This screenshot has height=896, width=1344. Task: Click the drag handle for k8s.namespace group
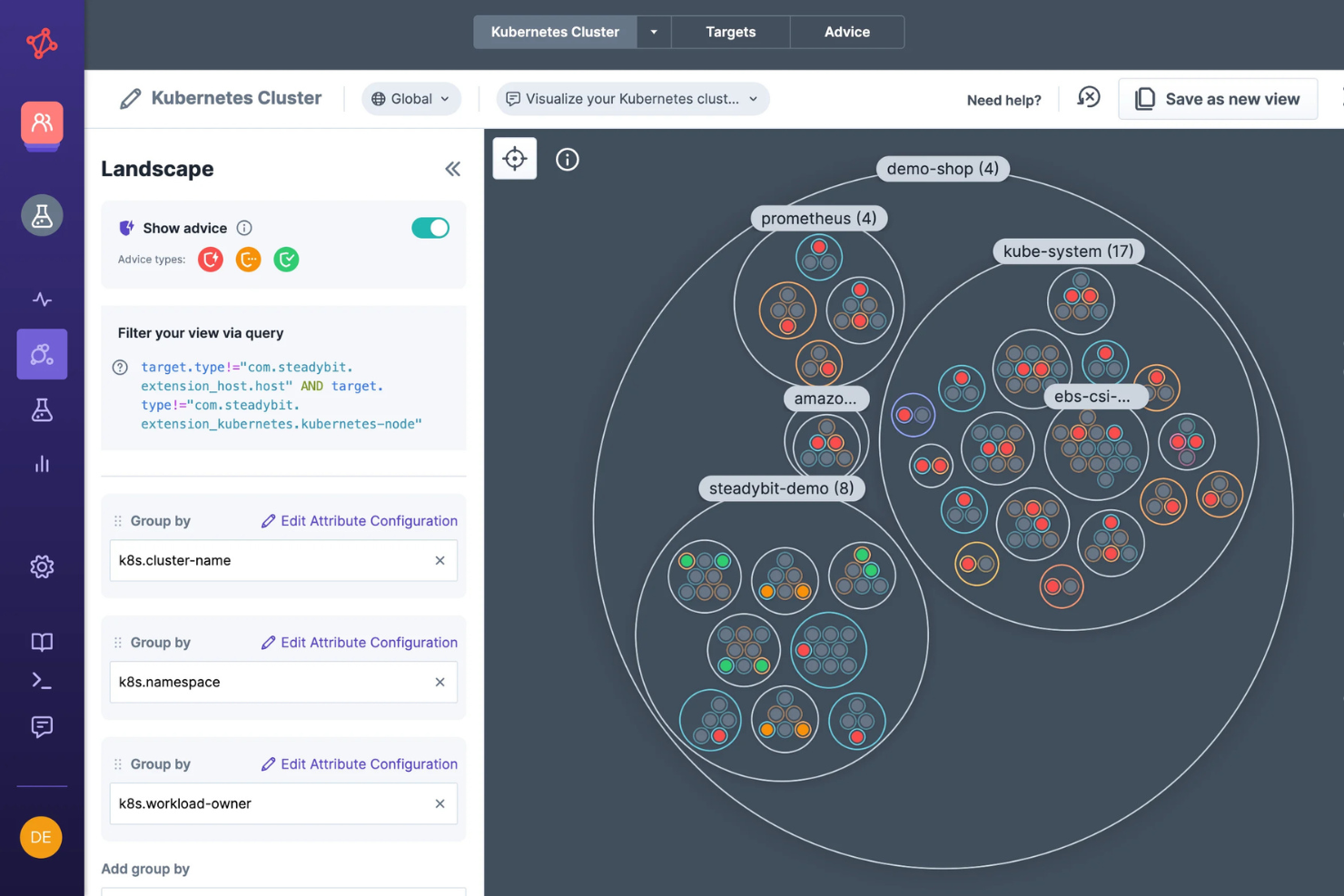(x=118, y=643)
